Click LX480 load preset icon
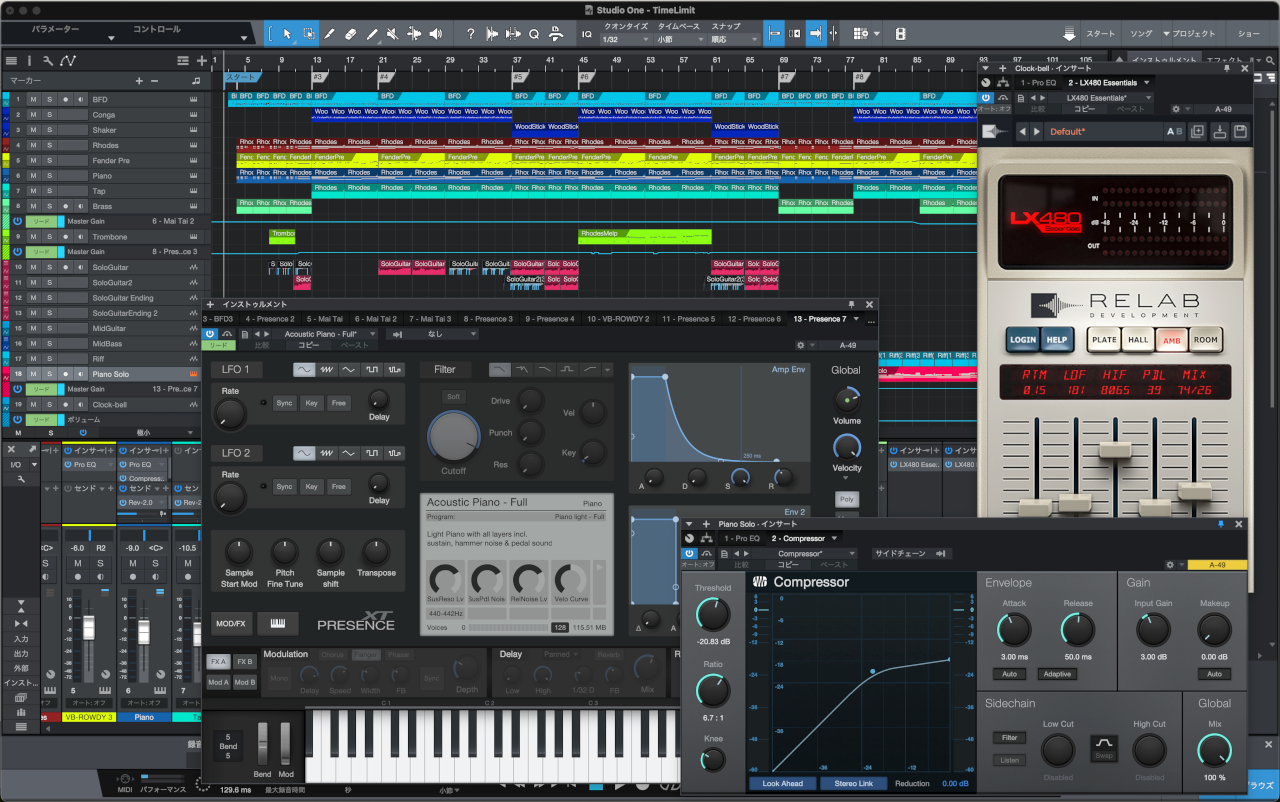1280x802 pixels. [1219, 132]
